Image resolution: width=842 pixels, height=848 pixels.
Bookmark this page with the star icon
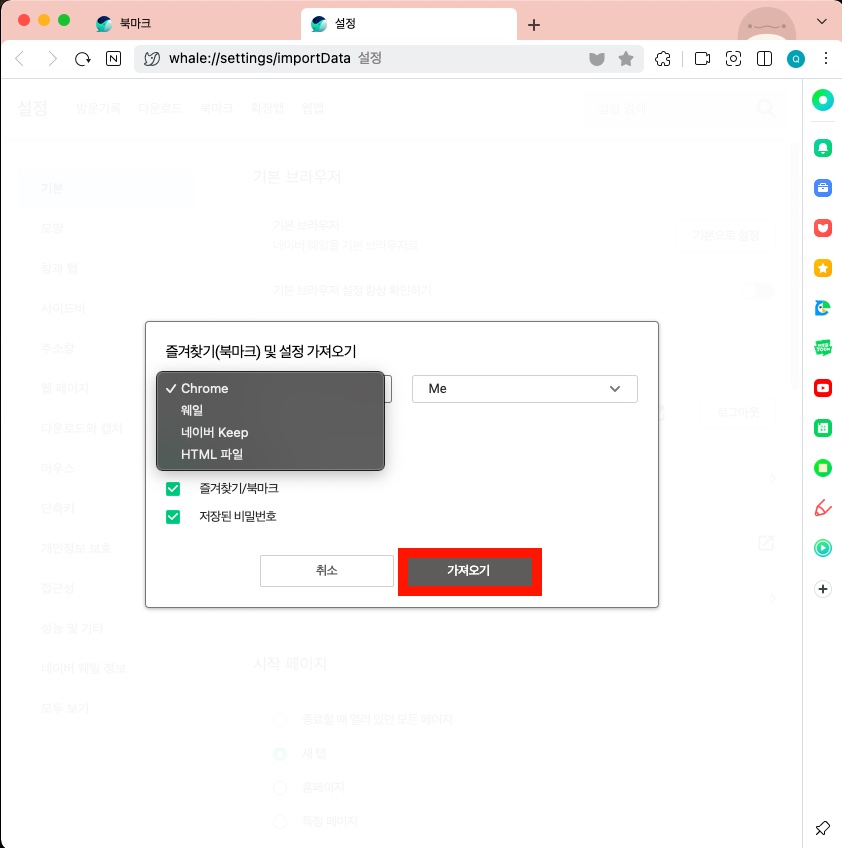coord(626,58)
